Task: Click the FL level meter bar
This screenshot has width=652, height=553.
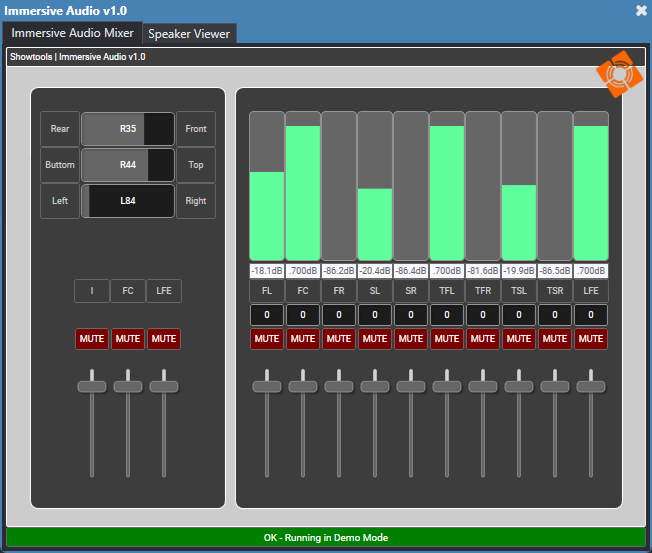Action: click(267, 186)
